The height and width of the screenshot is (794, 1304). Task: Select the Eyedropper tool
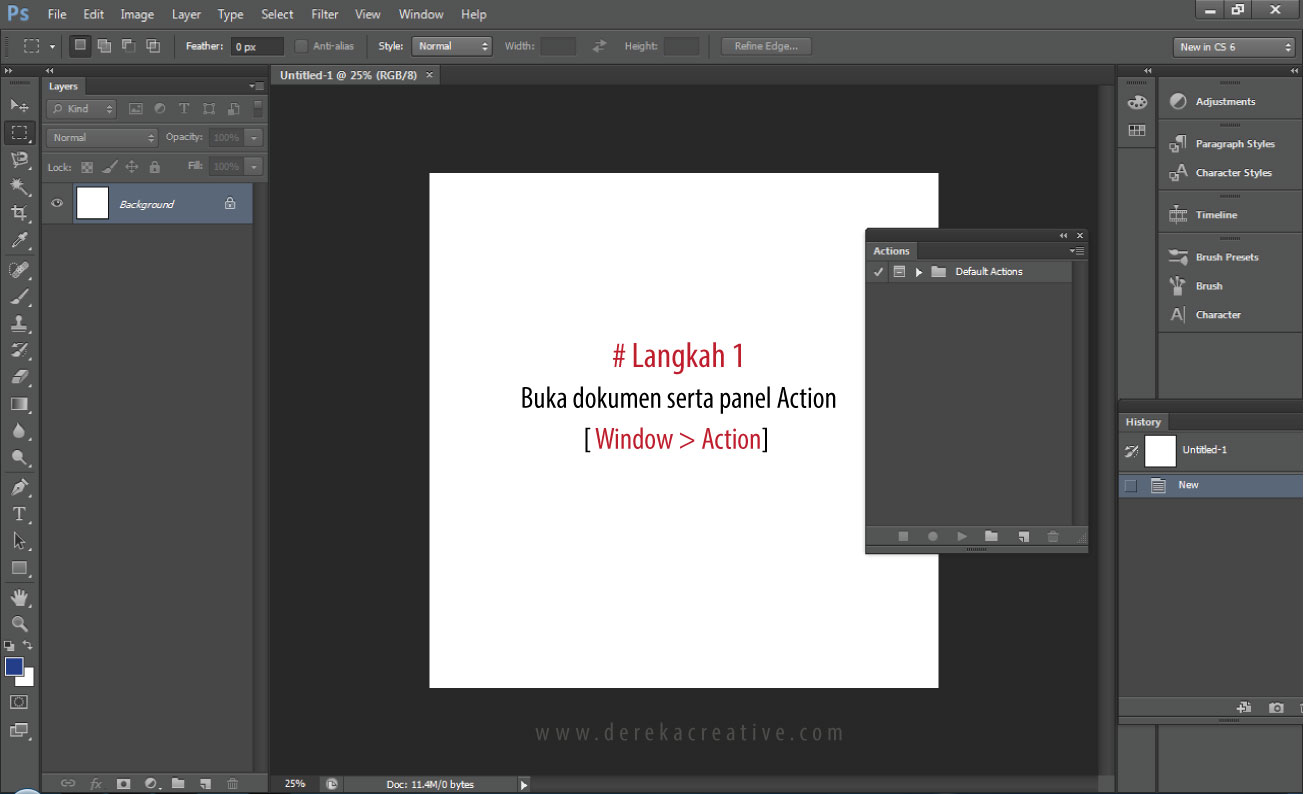pos(19,240)
